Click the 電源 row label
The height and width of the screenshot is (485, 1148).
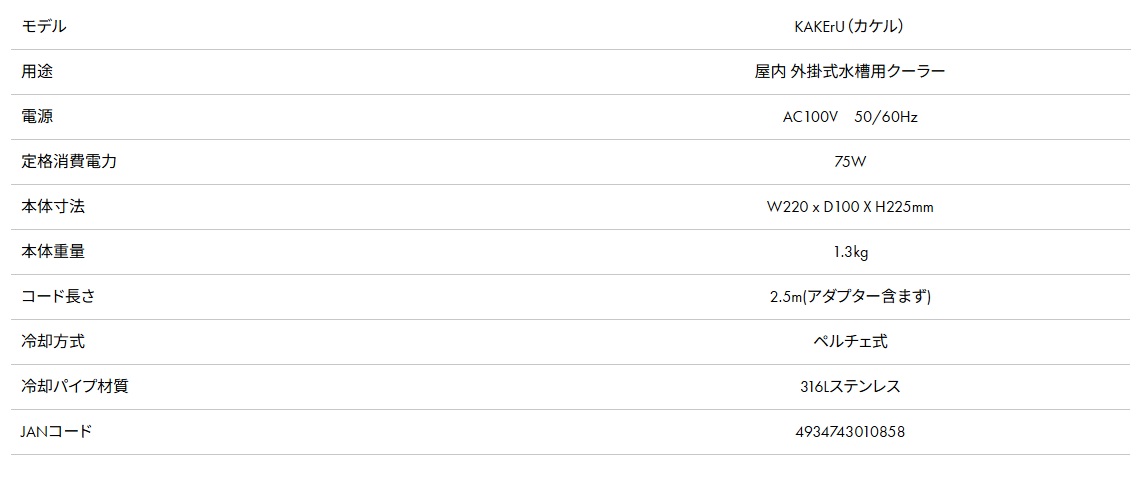tap(37, 116)
